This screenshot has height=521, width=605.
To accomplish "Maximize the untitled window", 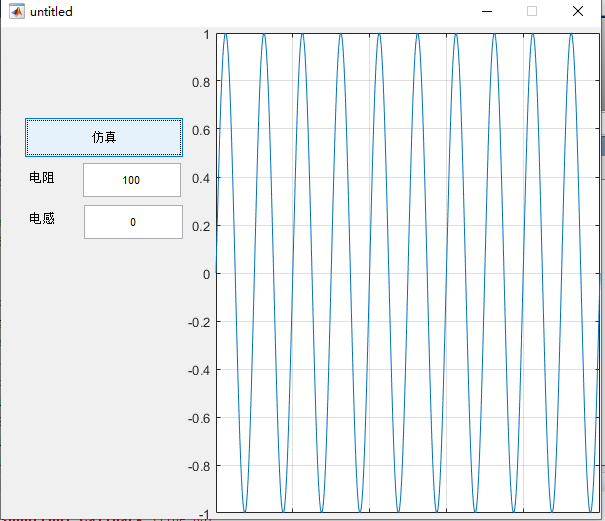I will click(532, 12).
